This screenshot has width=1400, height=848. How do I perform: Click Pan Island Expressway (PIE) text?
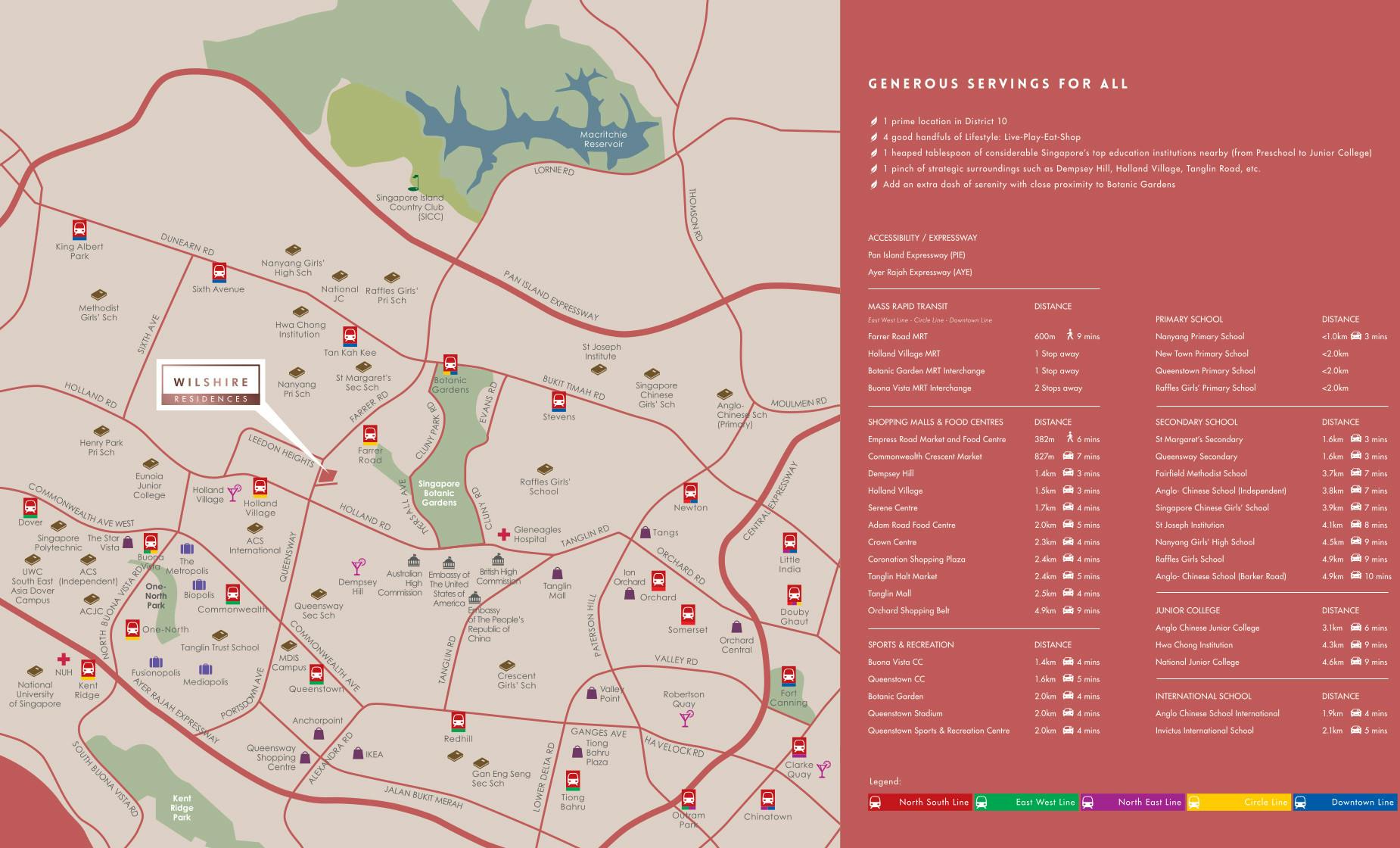(916, 255)
